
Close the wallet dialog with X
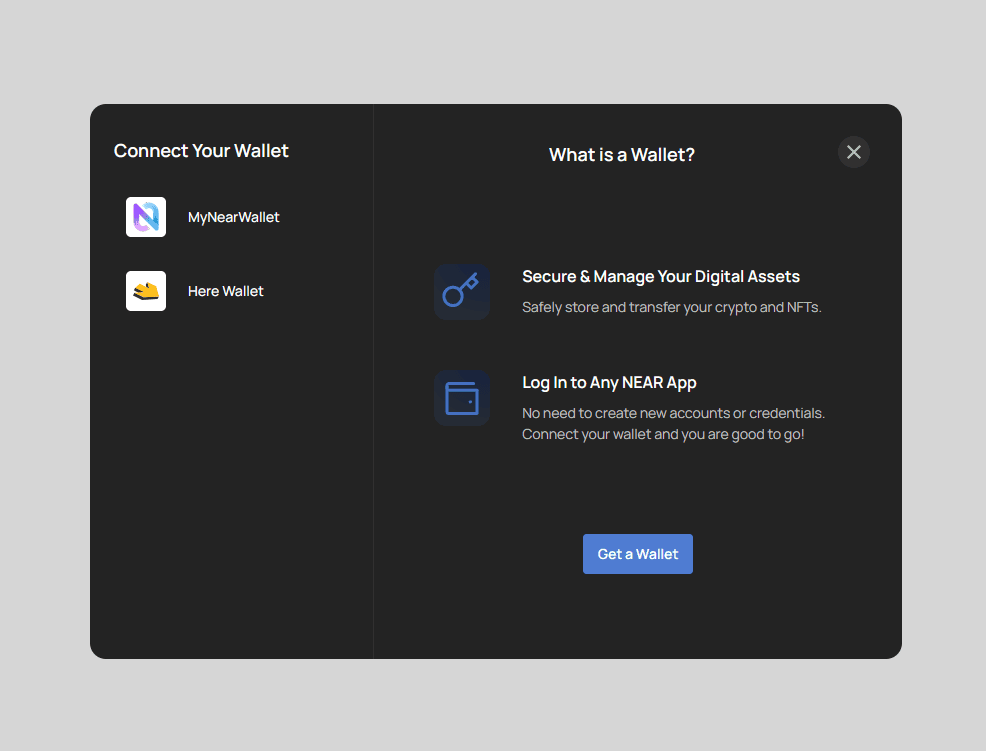[x=853, y=152]
